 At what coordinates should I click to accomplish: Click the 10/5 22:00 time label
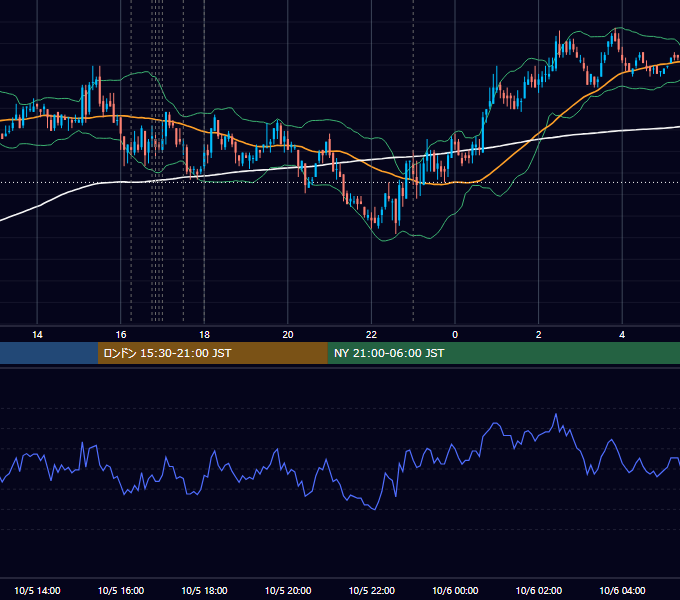[x=372, y=590]
